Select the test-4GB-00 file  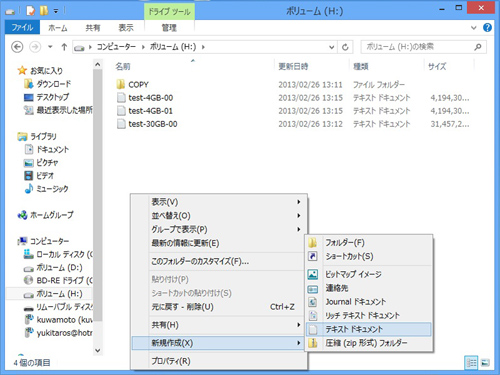151,98
